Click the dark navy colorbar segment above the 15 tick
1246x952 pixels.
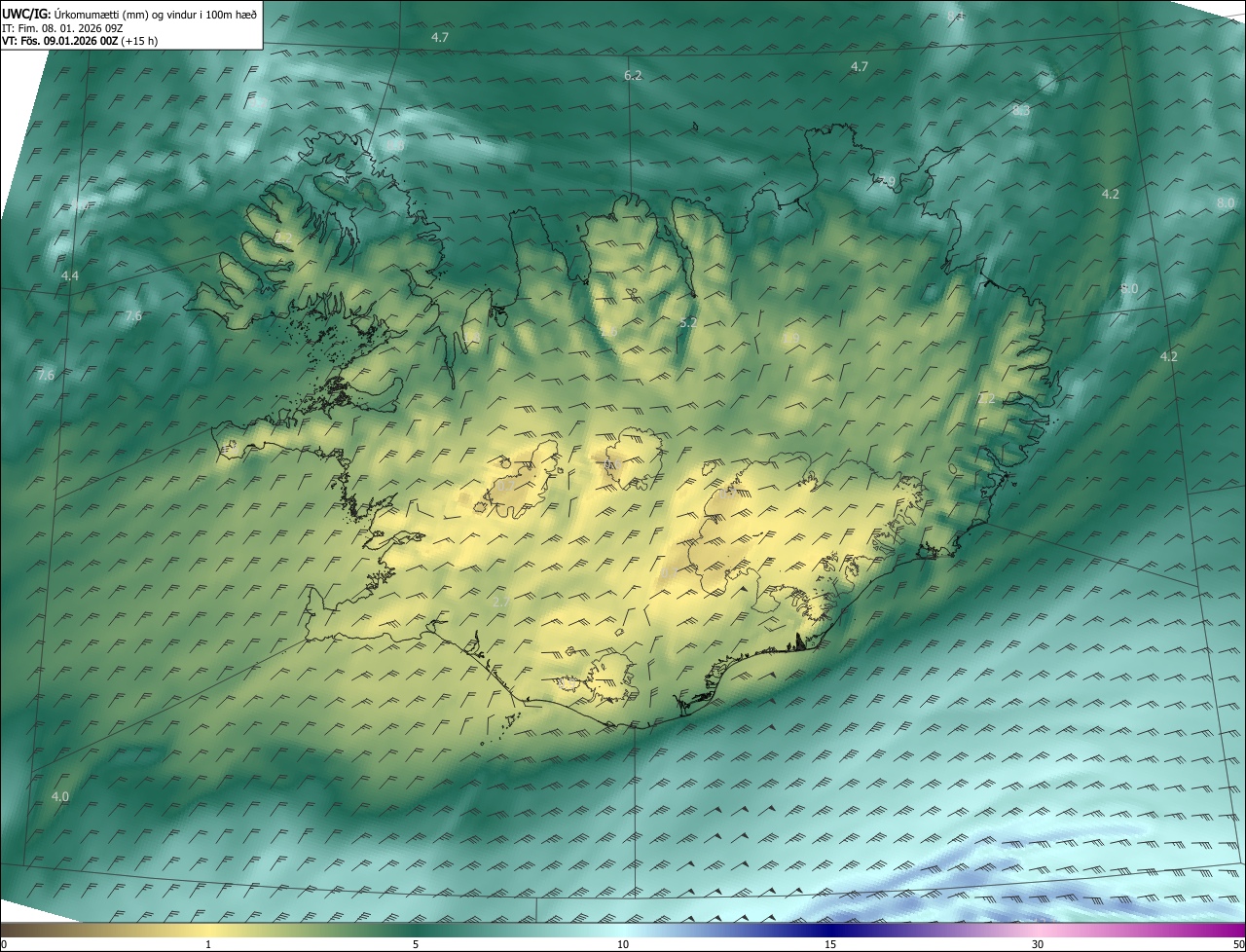[830, 930]
